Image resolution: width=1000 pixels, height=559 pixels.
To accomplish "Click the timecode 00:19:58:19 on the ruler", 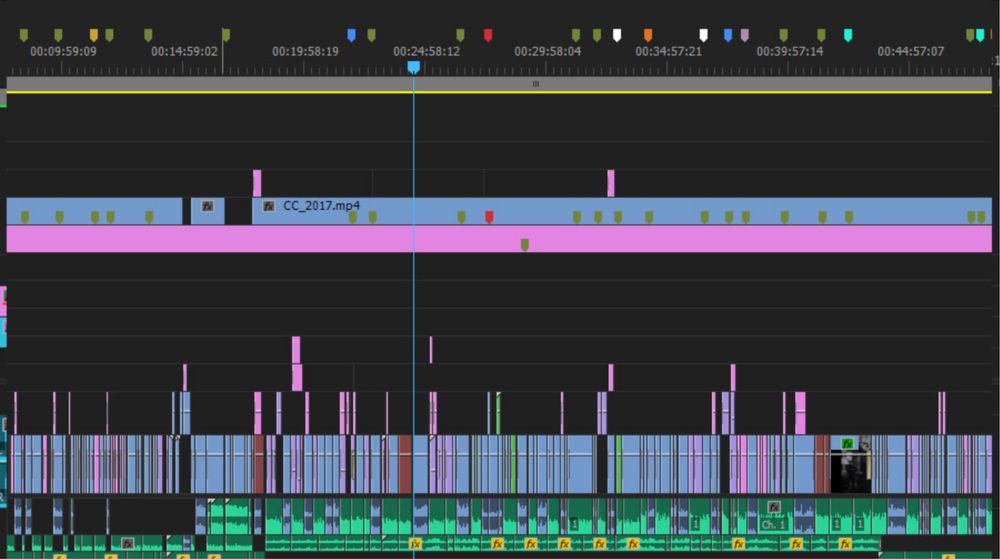I will coord(305,52).
